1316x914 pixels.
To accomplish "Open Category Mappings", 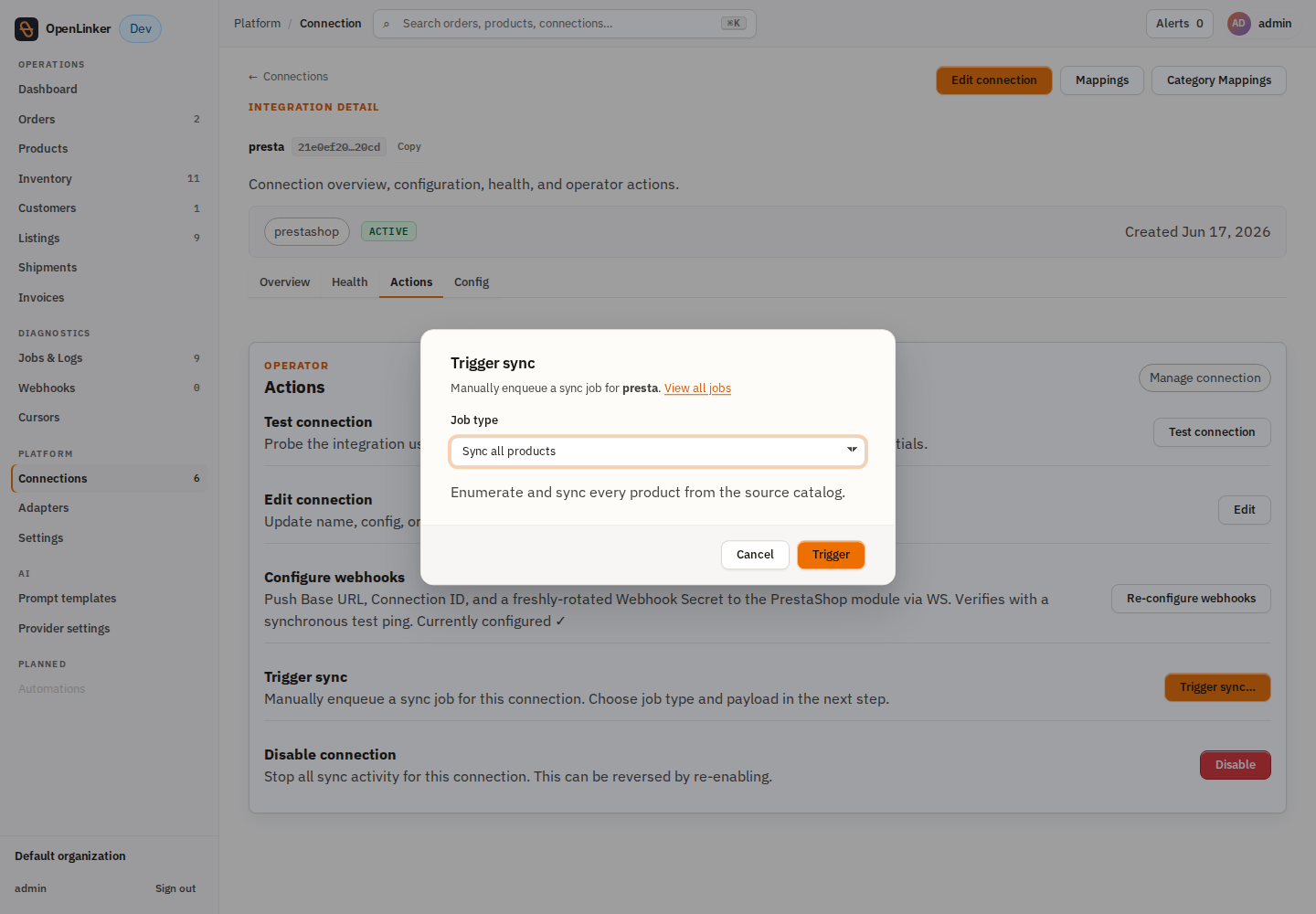I will [x=1219, y=80].
